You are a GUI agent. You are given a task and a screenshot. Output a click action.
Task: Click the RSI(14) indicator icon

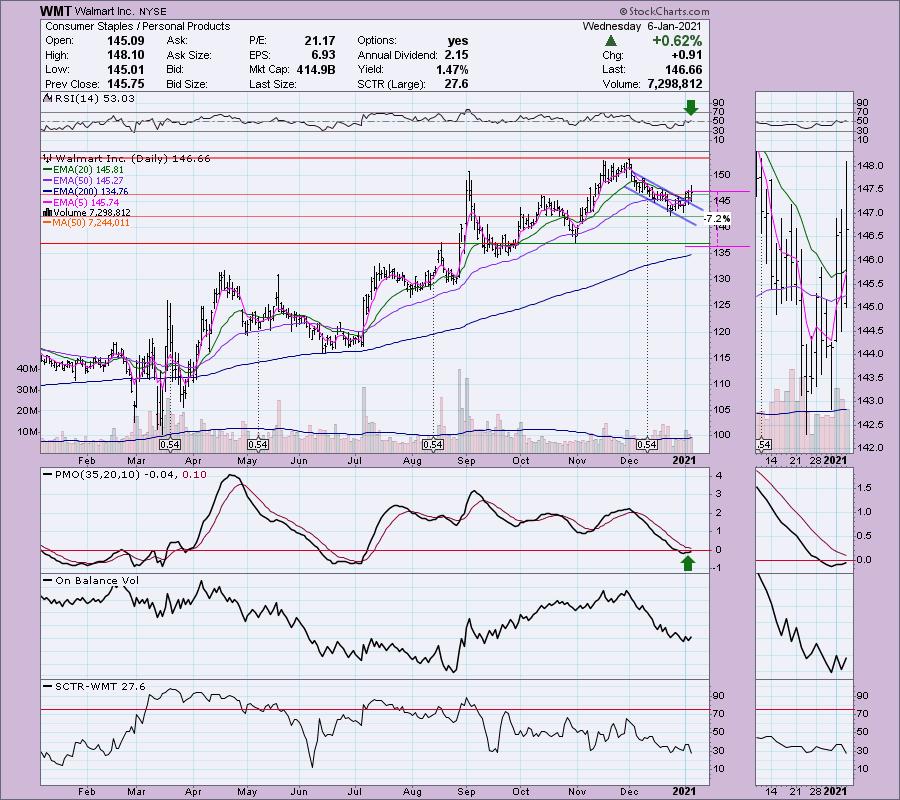pos(48,98)
